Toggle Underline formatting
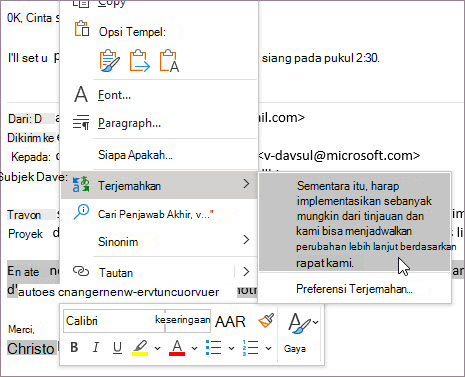The height and width of the screenshot is (377, 465). [117, 348]
